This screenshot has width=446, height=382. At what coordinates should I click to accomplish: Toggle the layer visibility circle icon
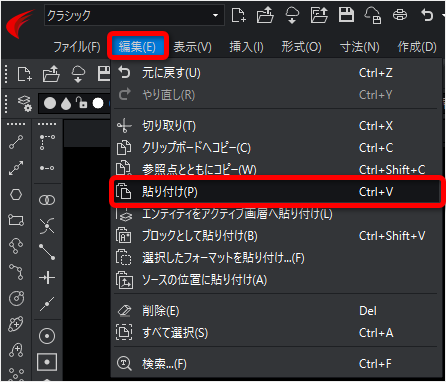point(50,103)
